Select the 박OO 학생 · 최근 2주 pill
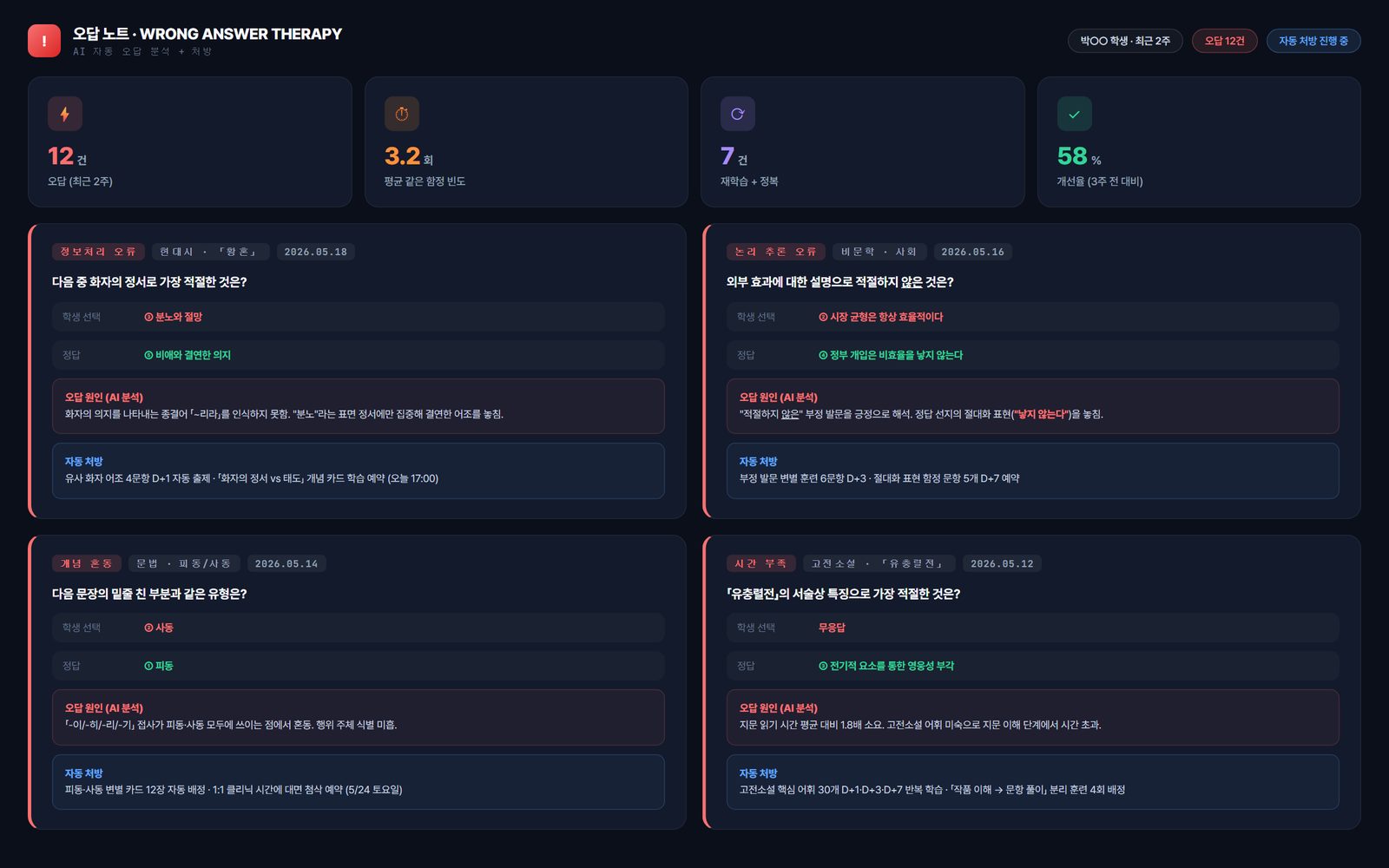Image resolution: width=1389 pixels, height=868 pixels. 1125,41
